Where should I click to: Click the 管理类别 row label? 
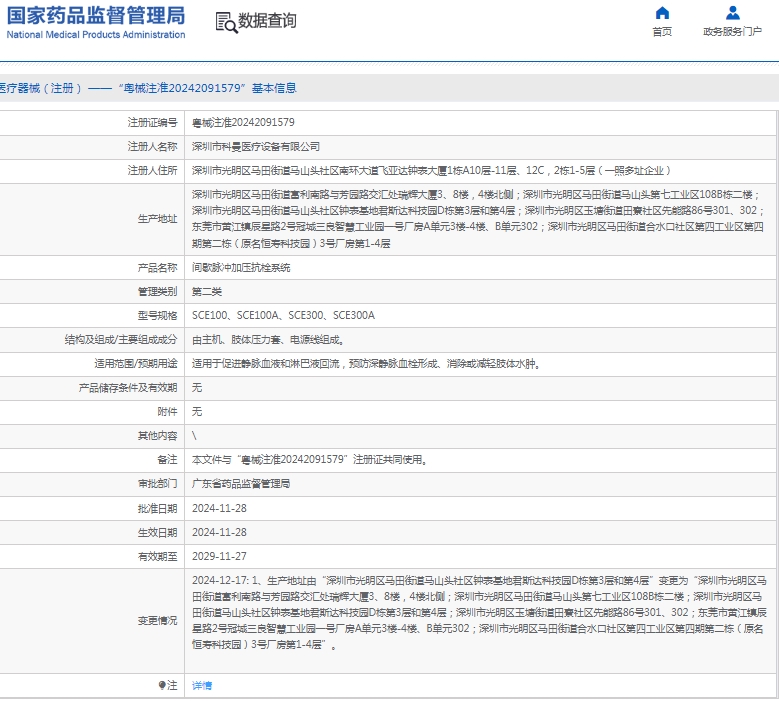(157, 292)
